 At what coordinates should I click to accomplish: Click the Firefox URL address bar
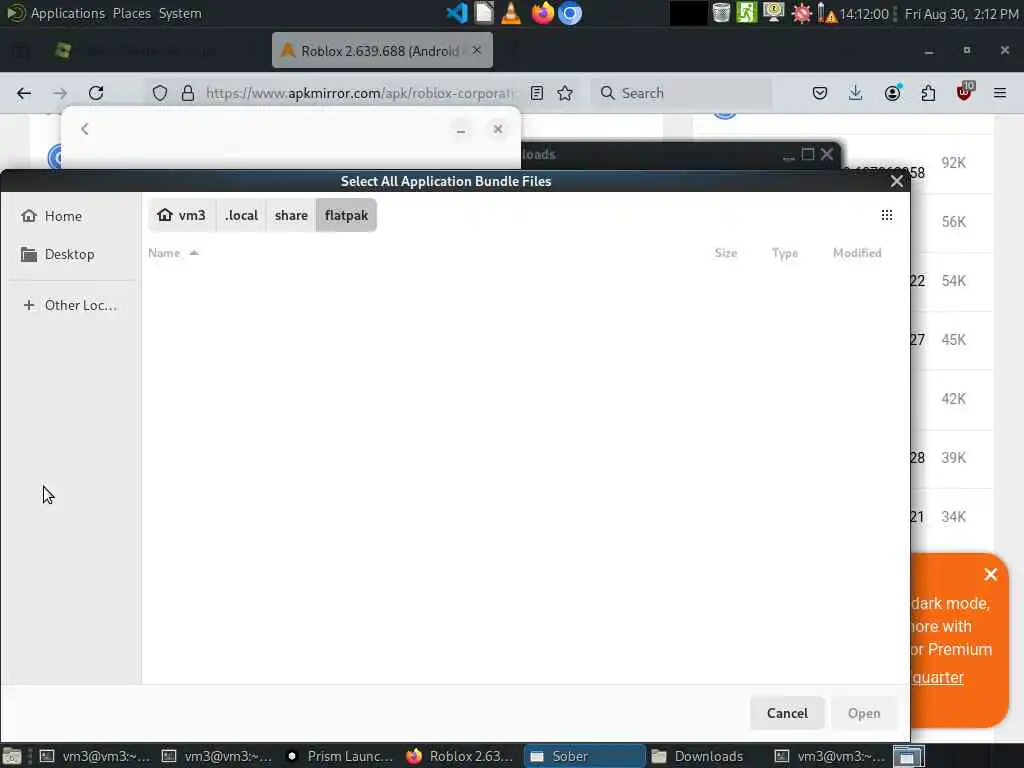coord(359,93)
